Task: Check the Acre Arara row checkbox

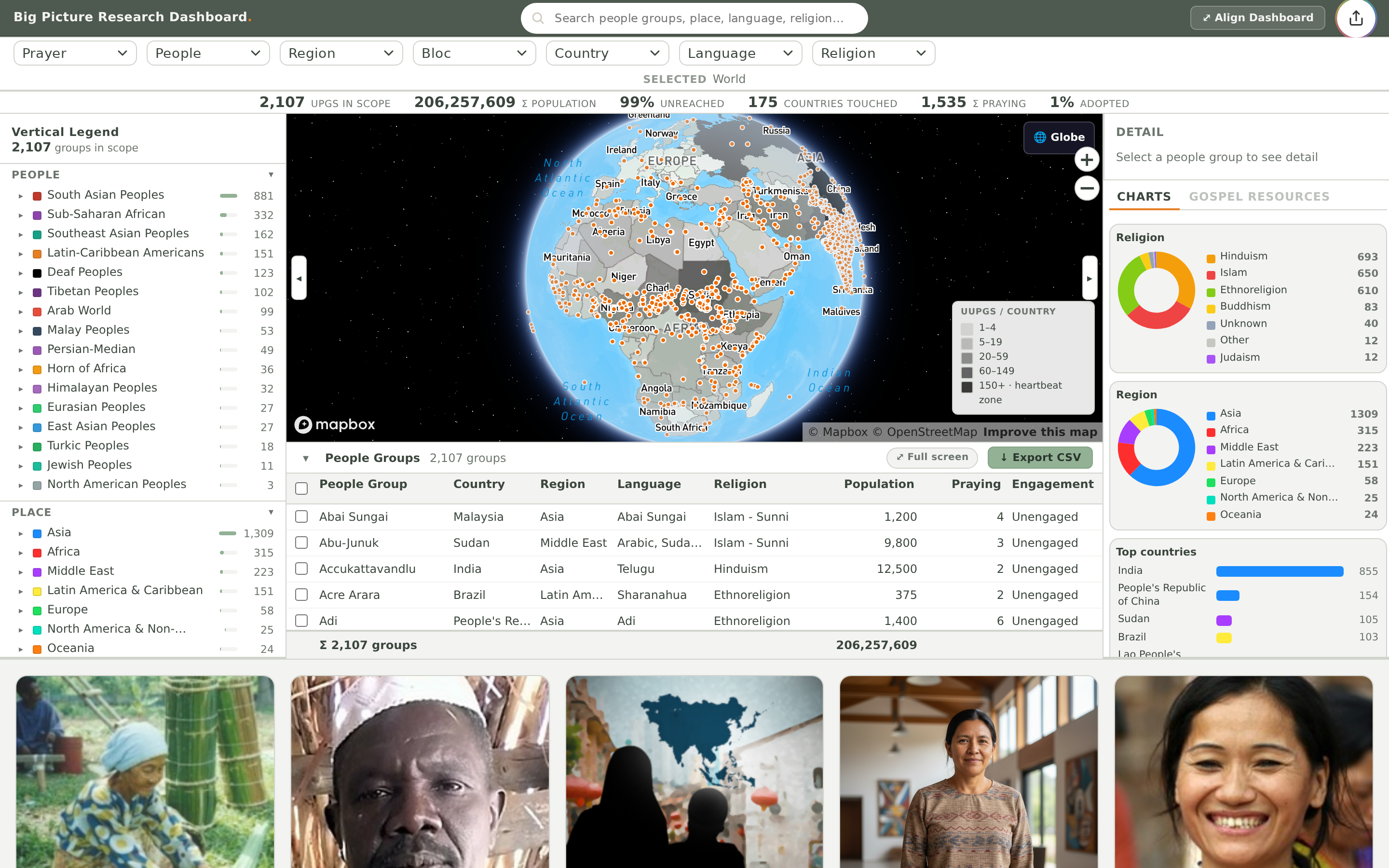Action: click(301, 595)
